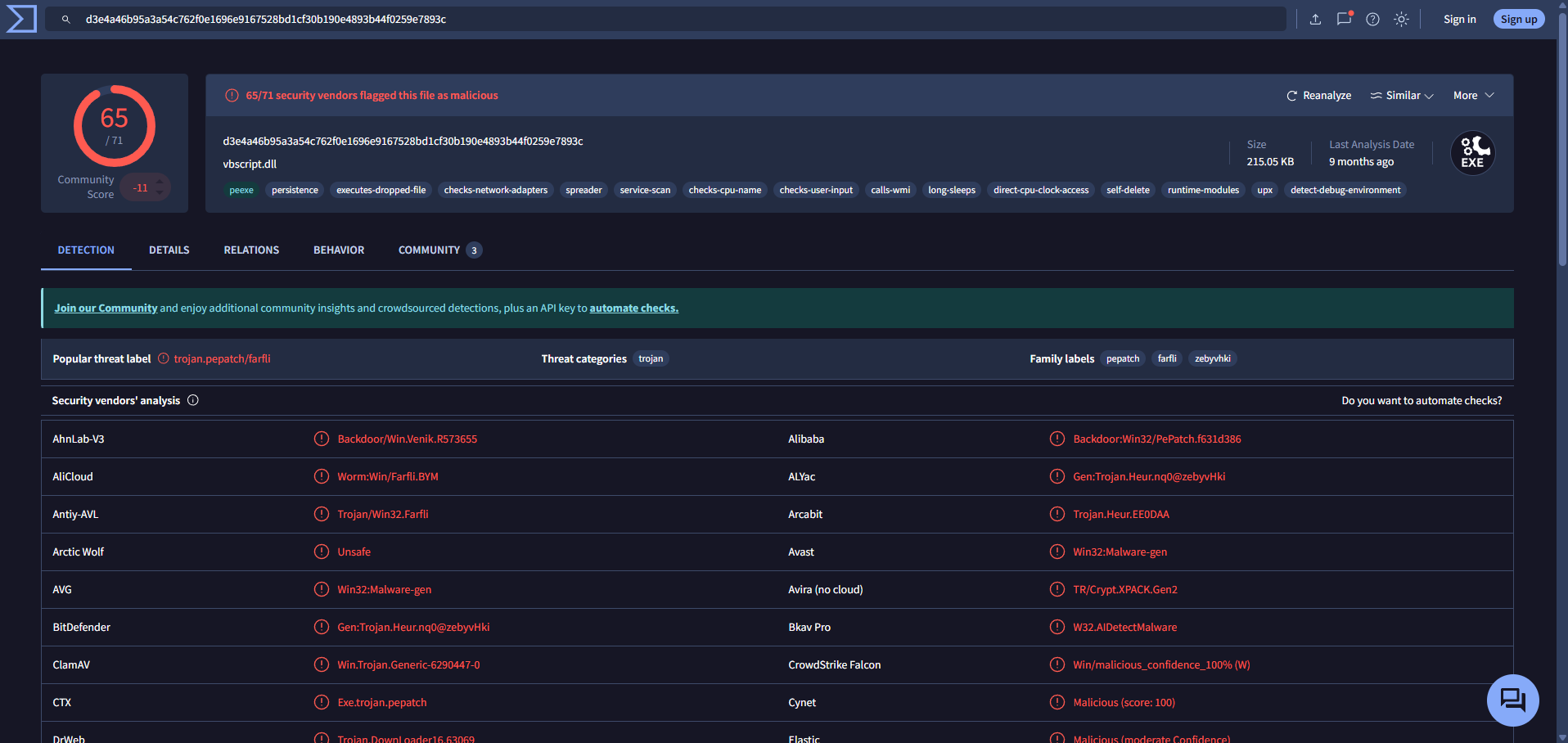Click the alert icon beside TR/Crypt.XPACK.Gen2
Image resolution: width=1568 pixels, height=743 pixels.
(1057, 589)
